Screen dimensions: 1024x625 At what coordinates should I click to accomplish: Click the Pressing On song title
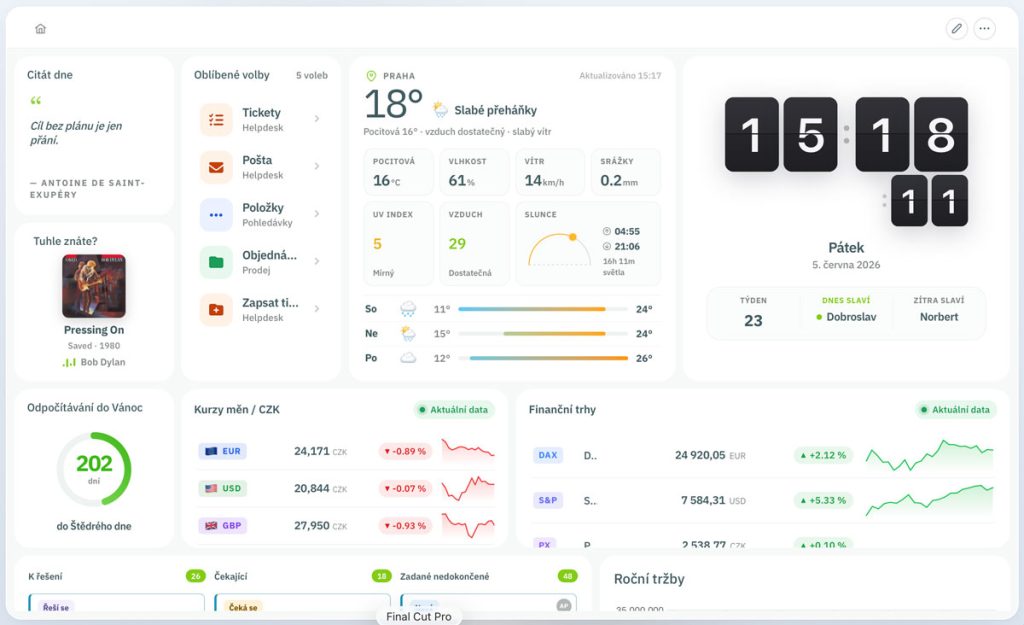pos(94,330)
